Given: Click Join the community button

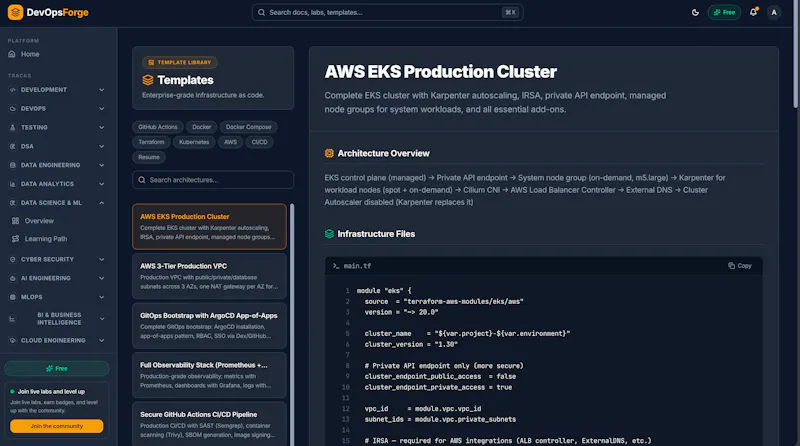Looking at the screenshot, I should click(x=57, y=426).
